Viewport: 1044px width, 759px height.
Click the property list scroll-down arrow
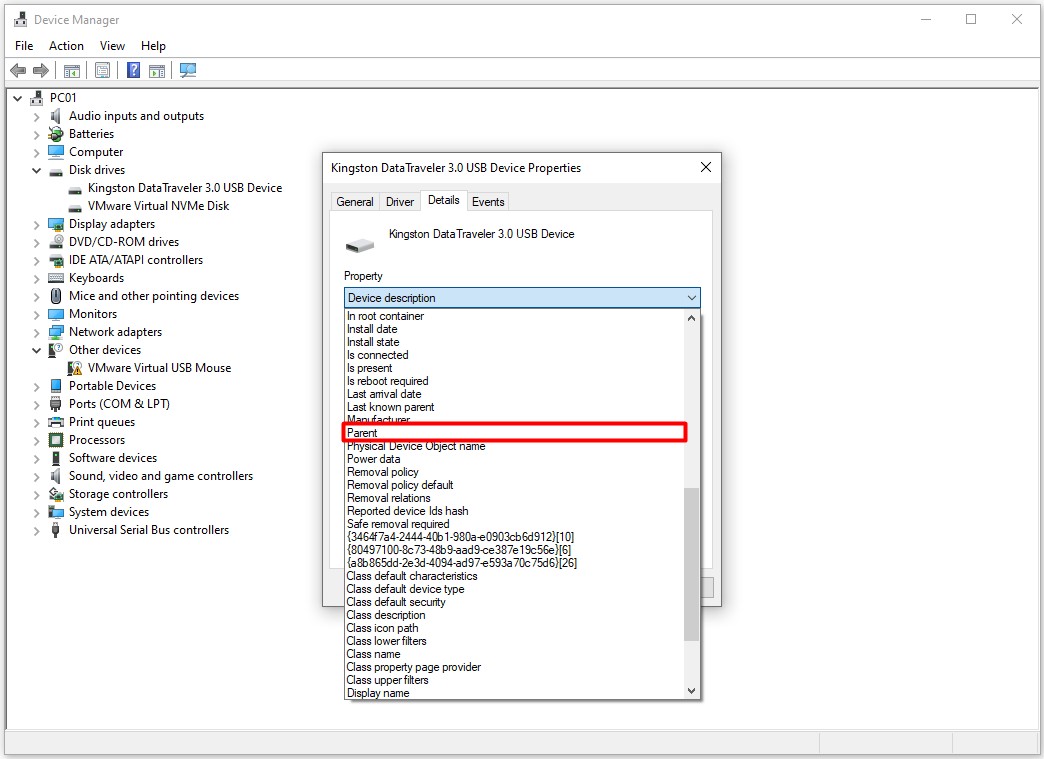pyautogui.click(x=691, y=691)
